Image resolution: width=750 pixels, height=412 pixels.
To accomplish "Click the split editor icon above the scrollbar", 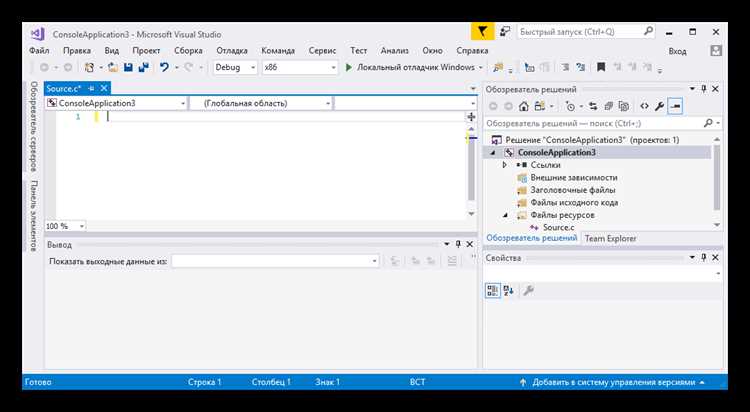I will tap(471, 117).
